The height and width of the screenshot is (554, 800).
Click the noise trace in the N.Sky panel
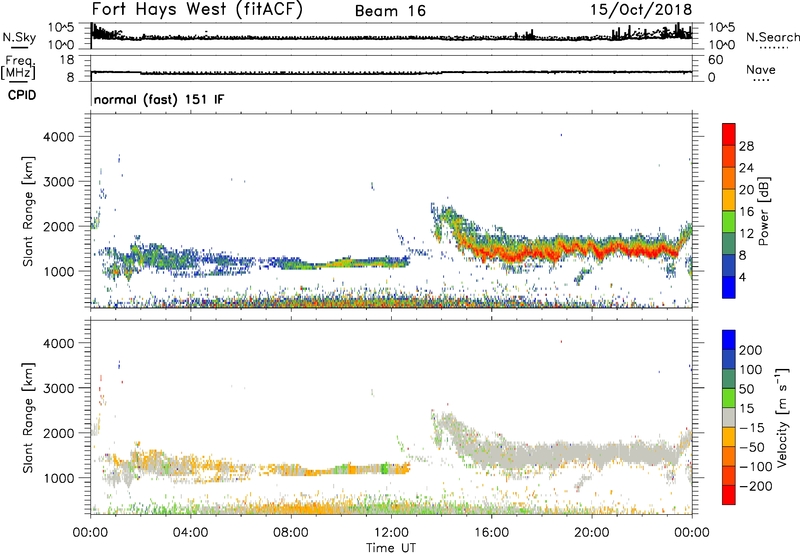[x=391, y=37]
